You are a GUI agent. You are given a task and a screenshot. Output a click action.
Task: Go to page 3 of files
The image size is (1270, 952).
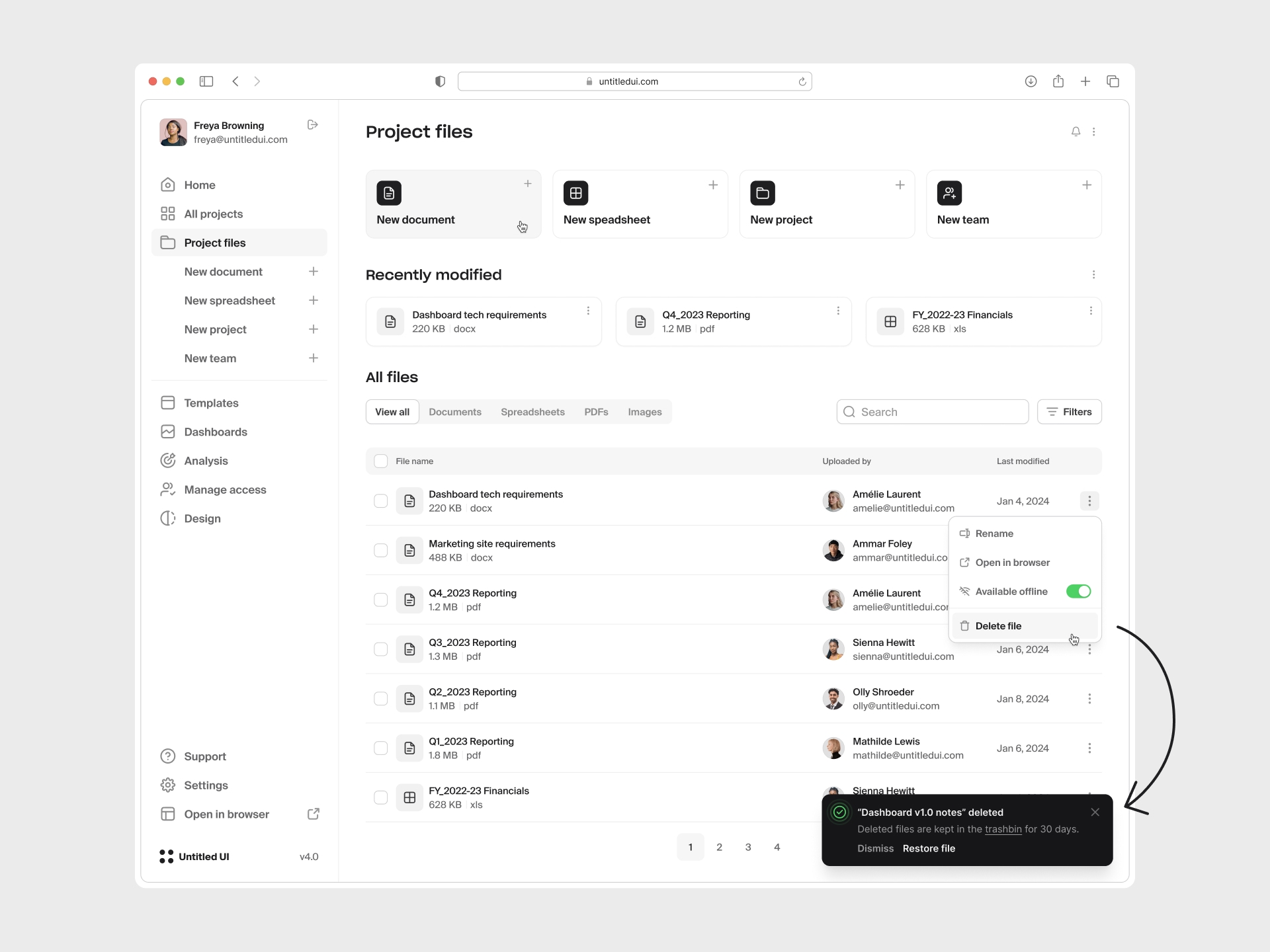coord(748,847)
